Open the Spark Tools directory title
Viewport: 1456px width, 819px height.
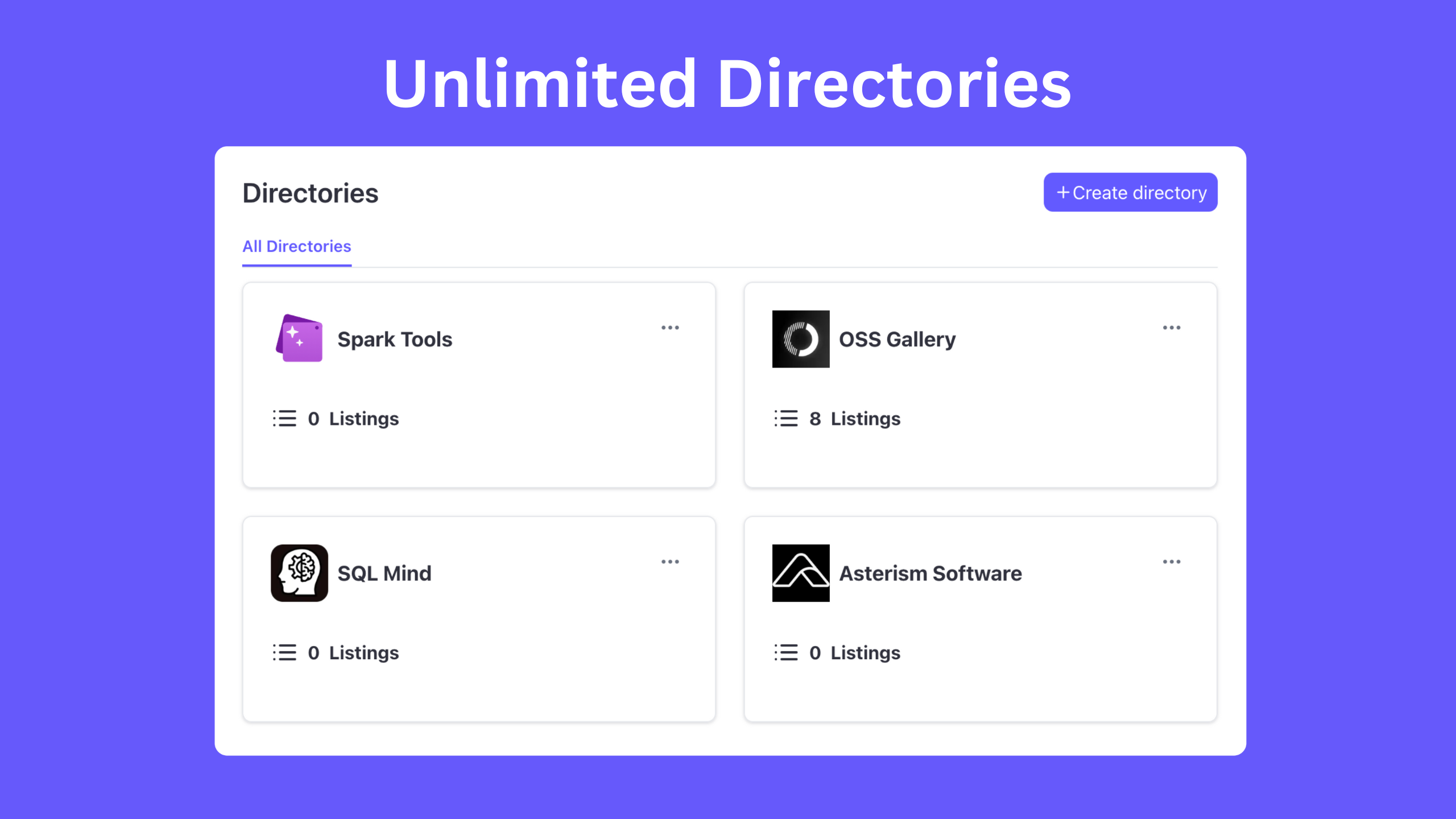(395, 340)
